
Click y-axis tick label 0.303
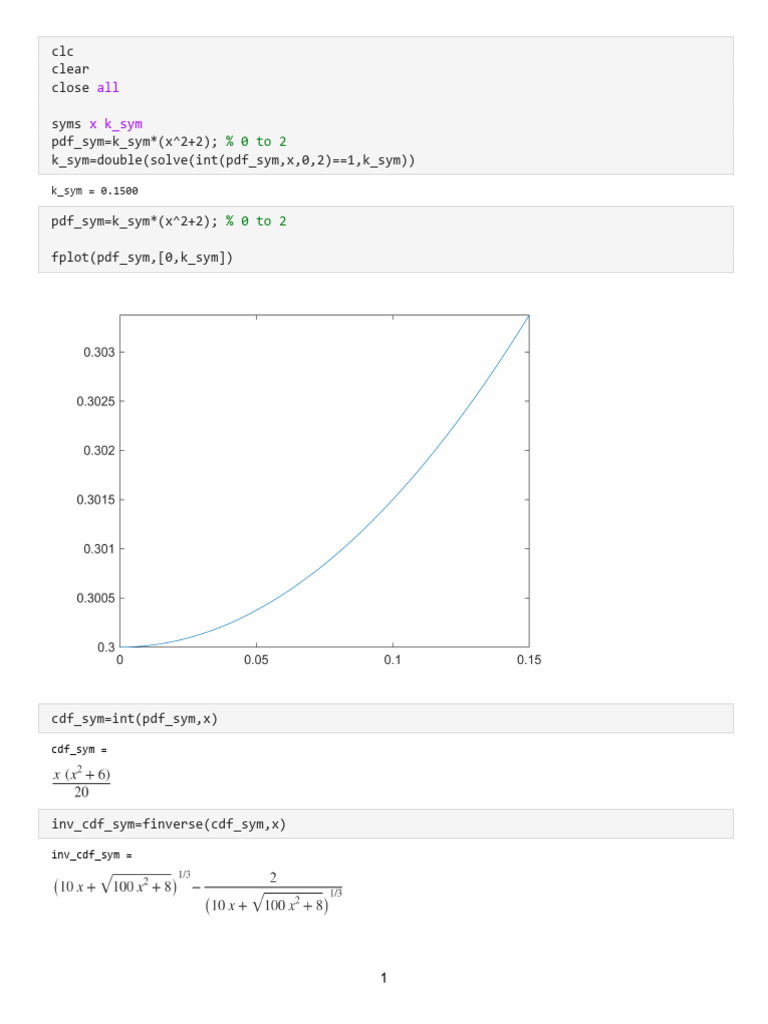click(99, 353)
